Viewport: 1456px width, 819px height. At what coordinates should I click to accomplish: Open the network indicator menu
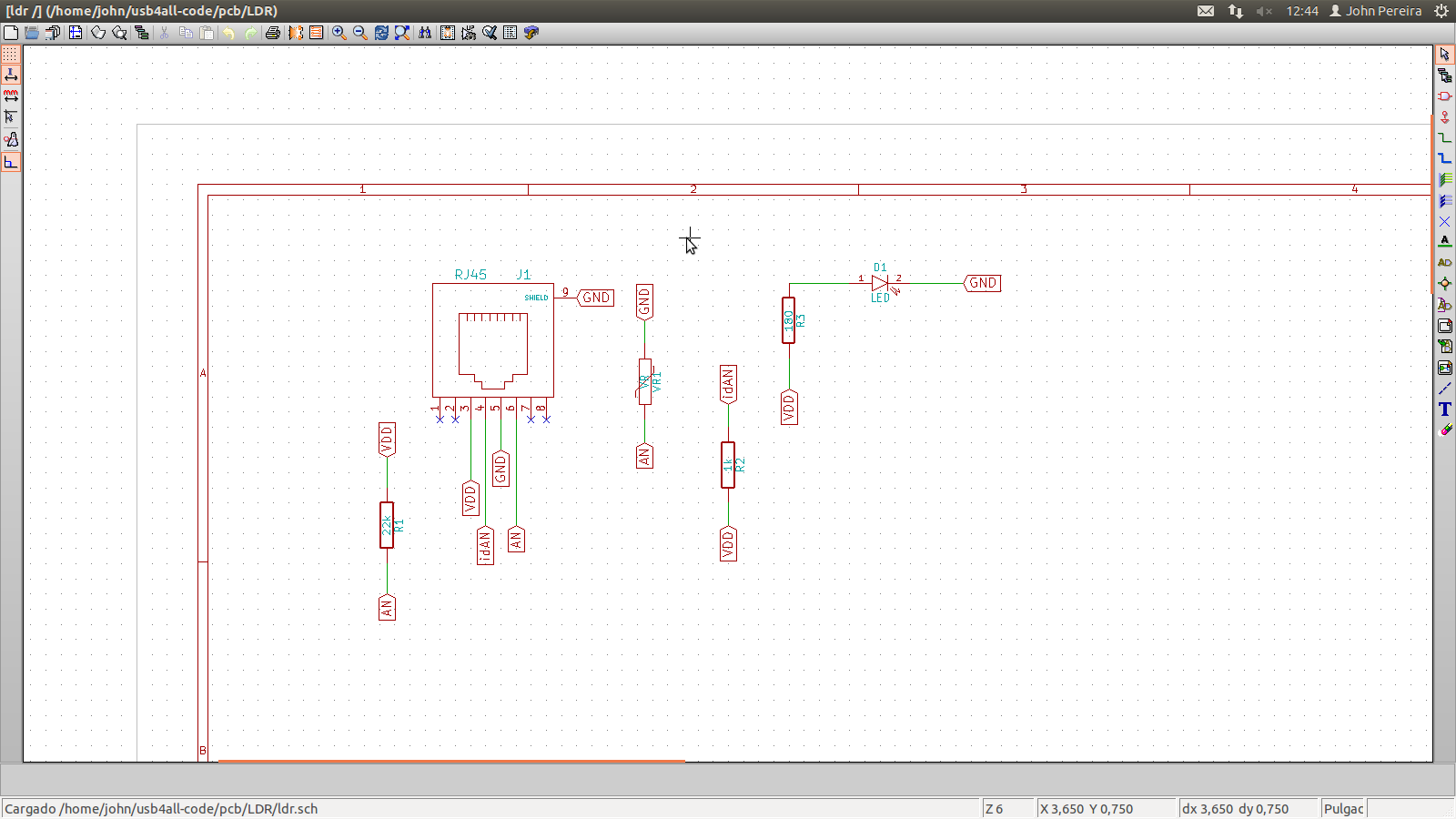pos(1235,11)
